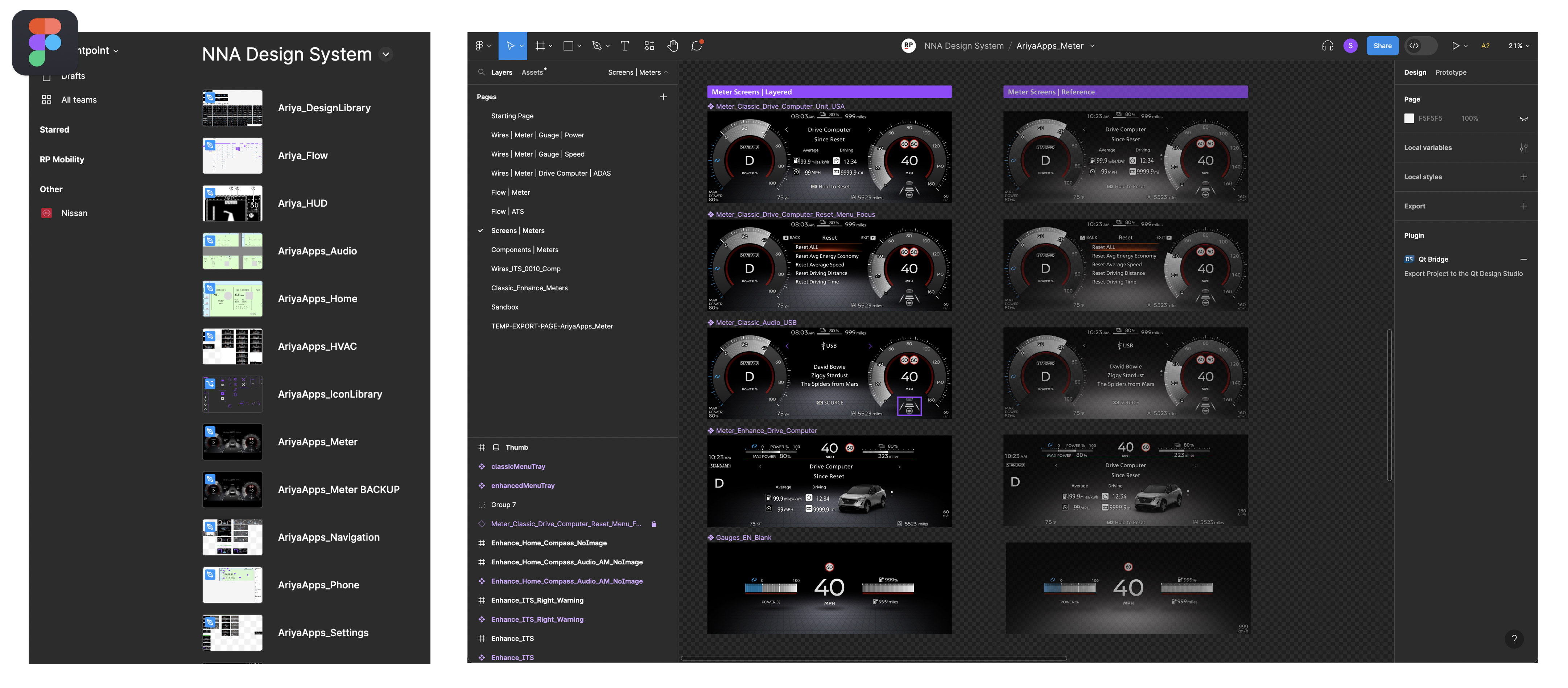This screenshot has width=1568, height=688.
Task: Open the zoom level 21% dropdown
Action: [x=1519, y=46]
